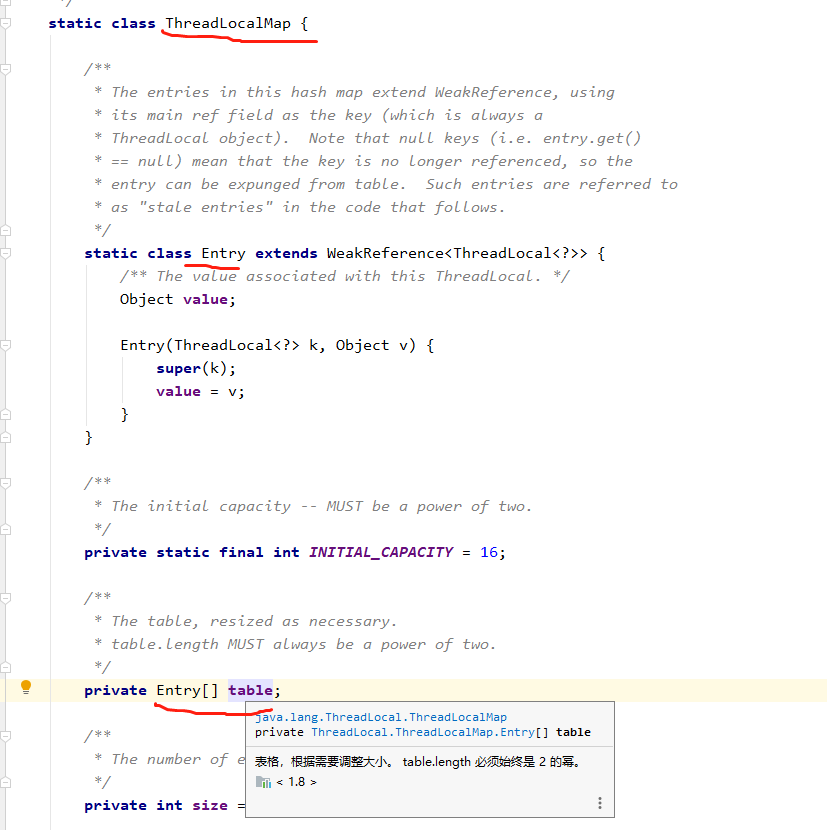The width and height of the screenshot is (827, 830).
Task: Collapse the 'The table, resized' comment block
Action: [x=5, y=599]
